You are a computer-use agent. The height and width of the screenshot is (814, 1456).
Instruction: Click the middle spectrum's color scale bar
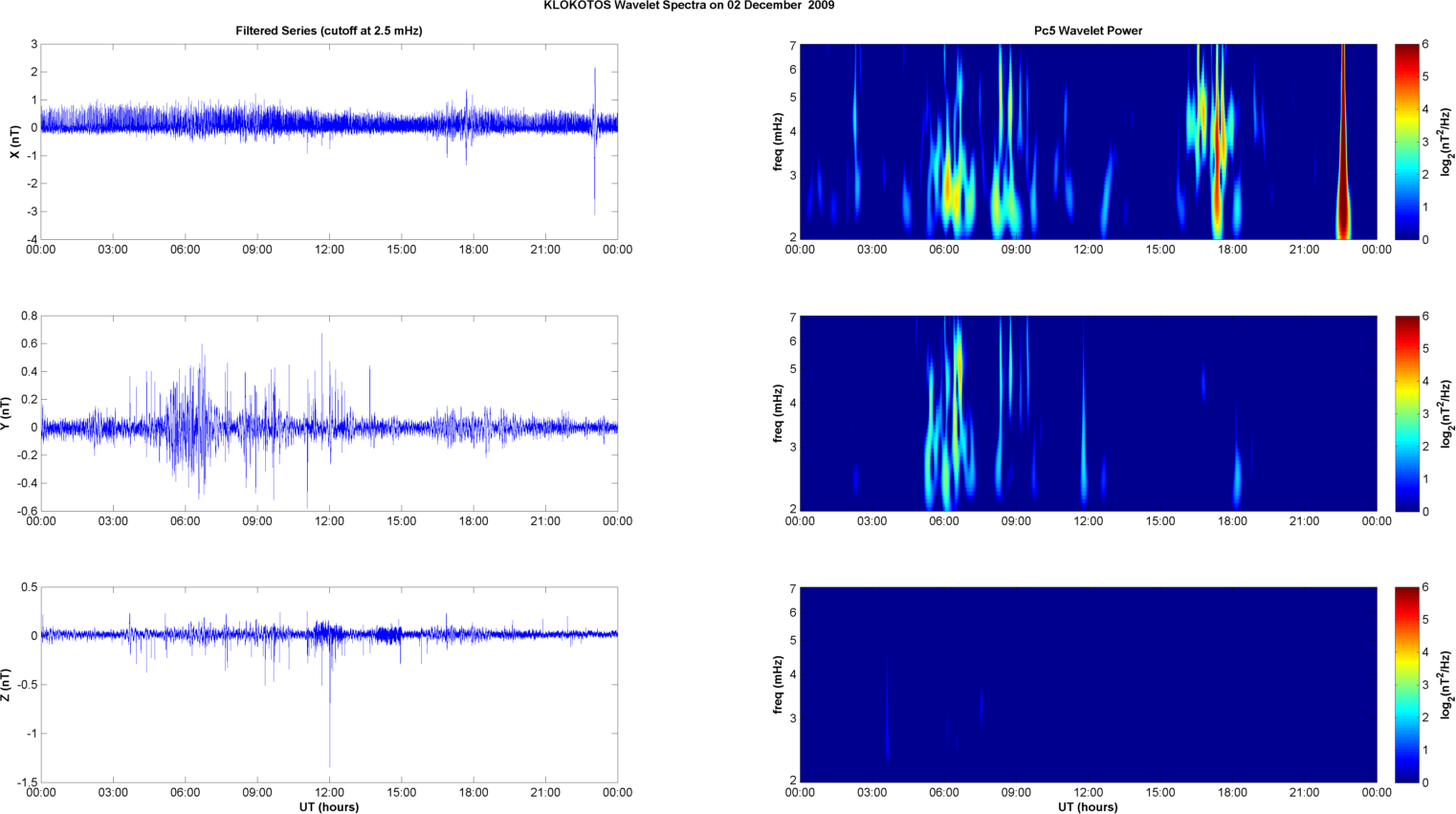click(x=1406, y=413)
